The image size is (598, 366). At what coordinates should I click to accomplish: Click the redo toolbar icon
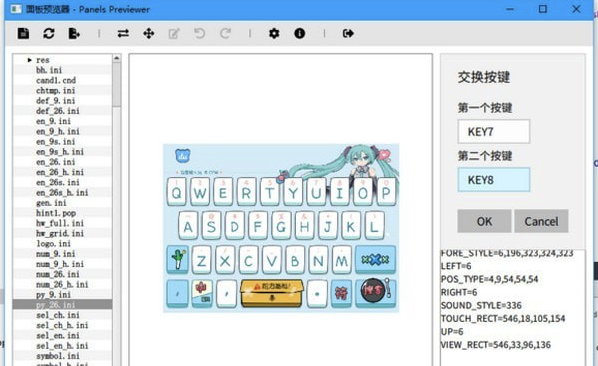[x=225, y=34]
